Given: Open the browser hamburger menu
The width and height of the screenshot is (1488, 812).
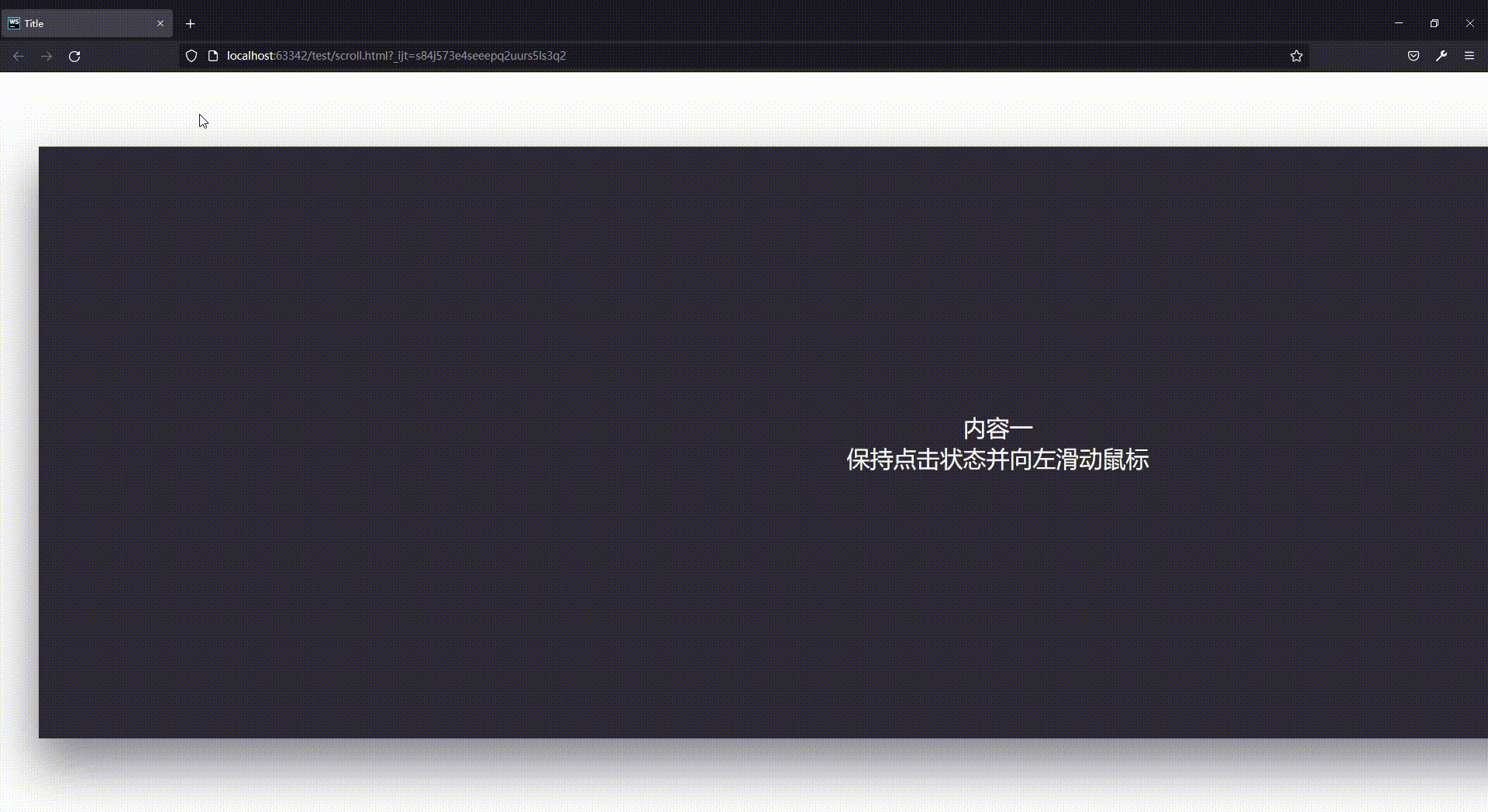Looking at the screenshot, I should tap(1469, 56).
